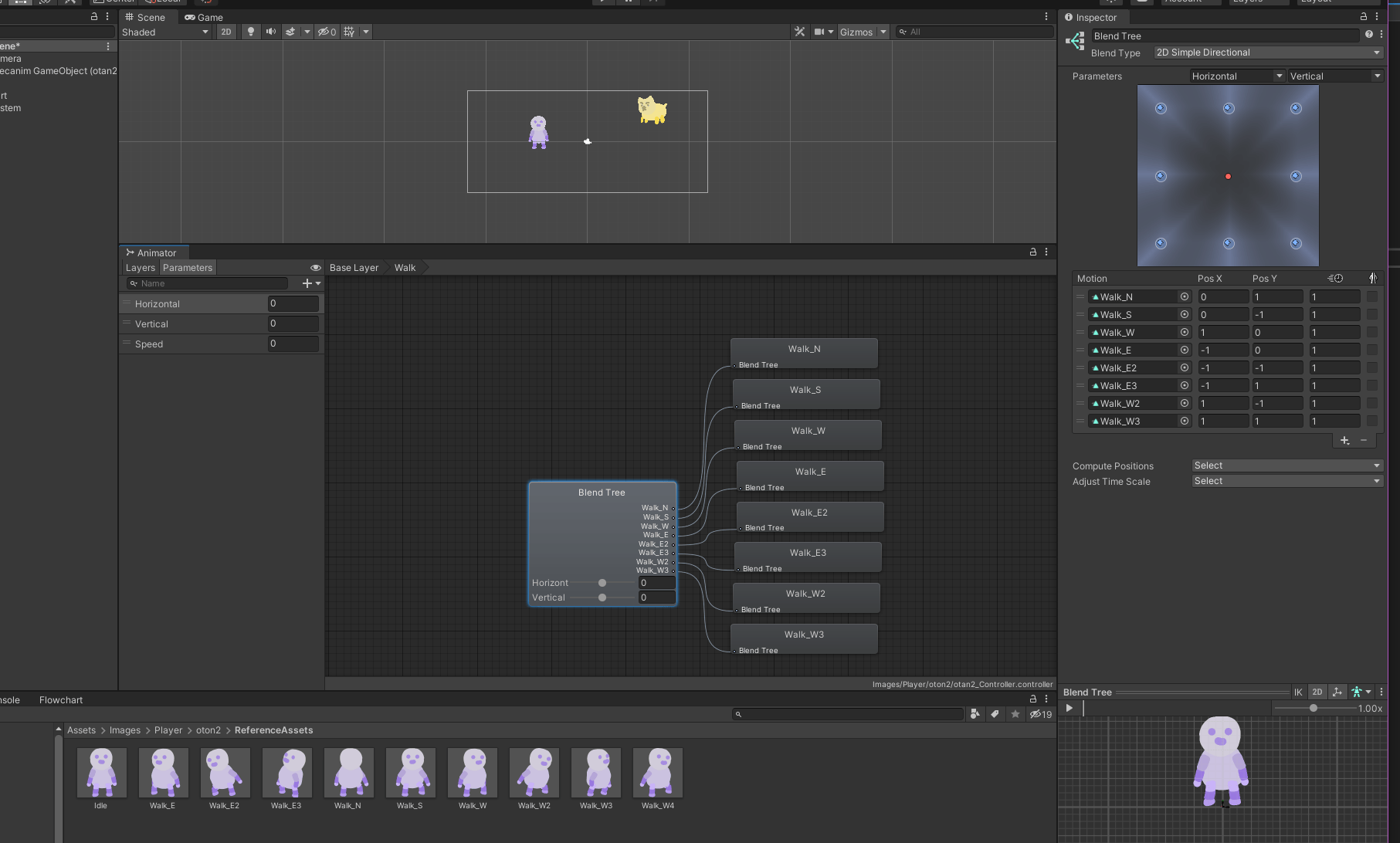1400x843 pixels.
Task: Open the Blend Type dropdown
Action: tap(1267, 52)
